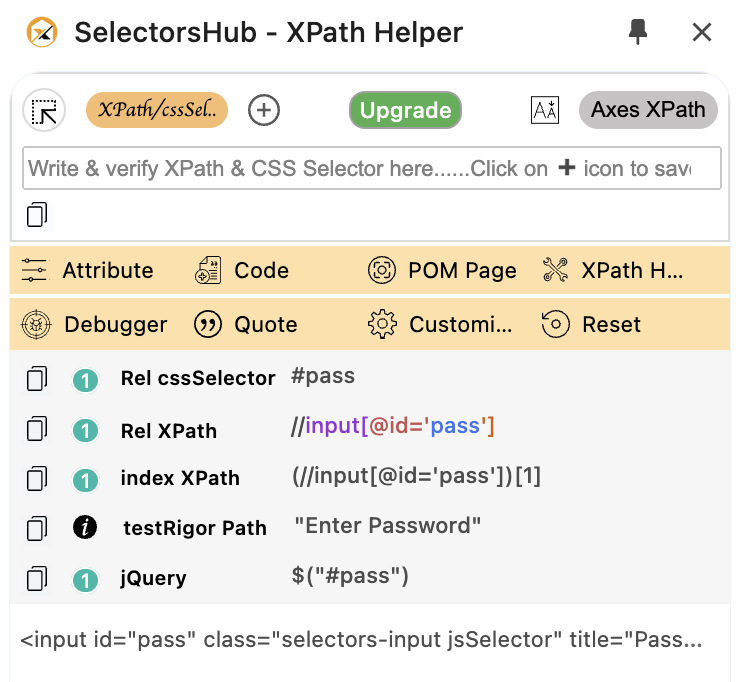Close the XPath Helper panel

[701, 33]
